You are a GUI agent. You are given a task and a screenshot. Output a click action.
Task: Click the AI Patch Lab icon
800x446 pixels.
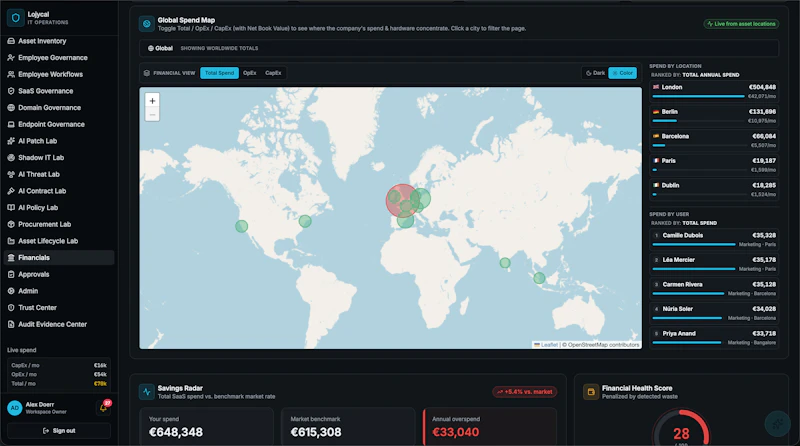pyautogui.click(x=11, y=141)
